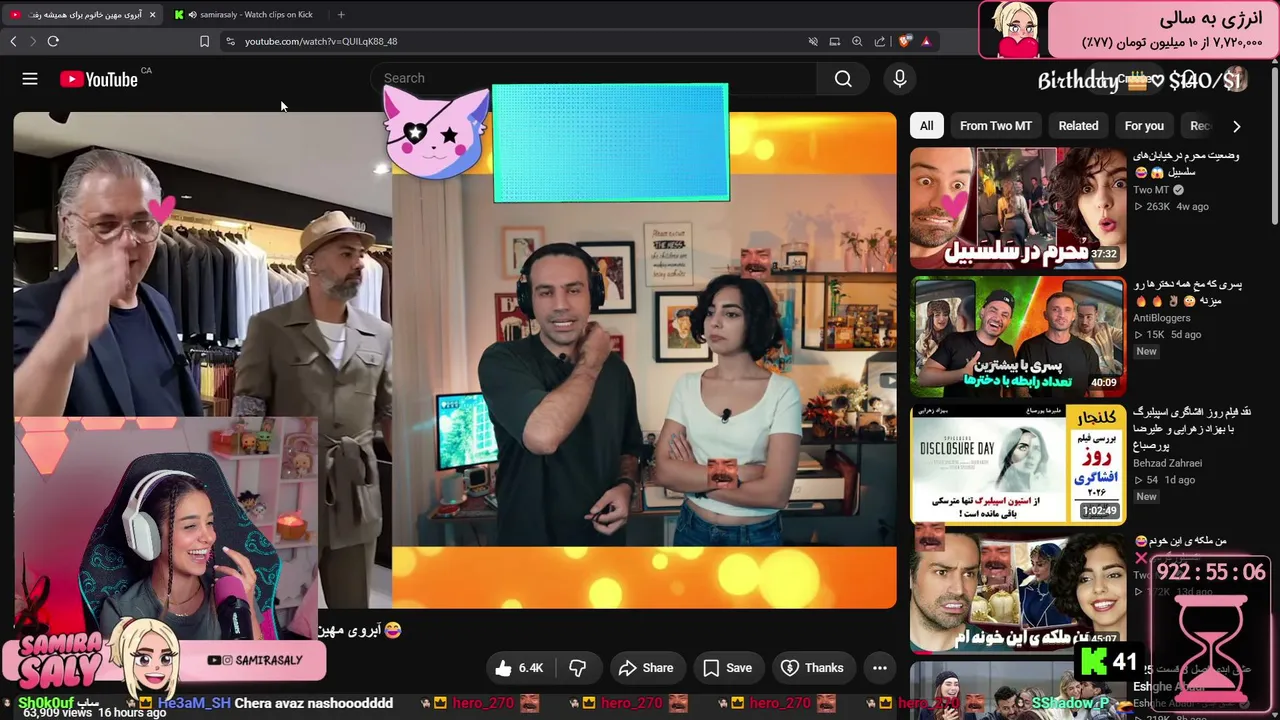1280x720 pixels.
Task: Select the Related filter chip
Action: (1078, 126)
